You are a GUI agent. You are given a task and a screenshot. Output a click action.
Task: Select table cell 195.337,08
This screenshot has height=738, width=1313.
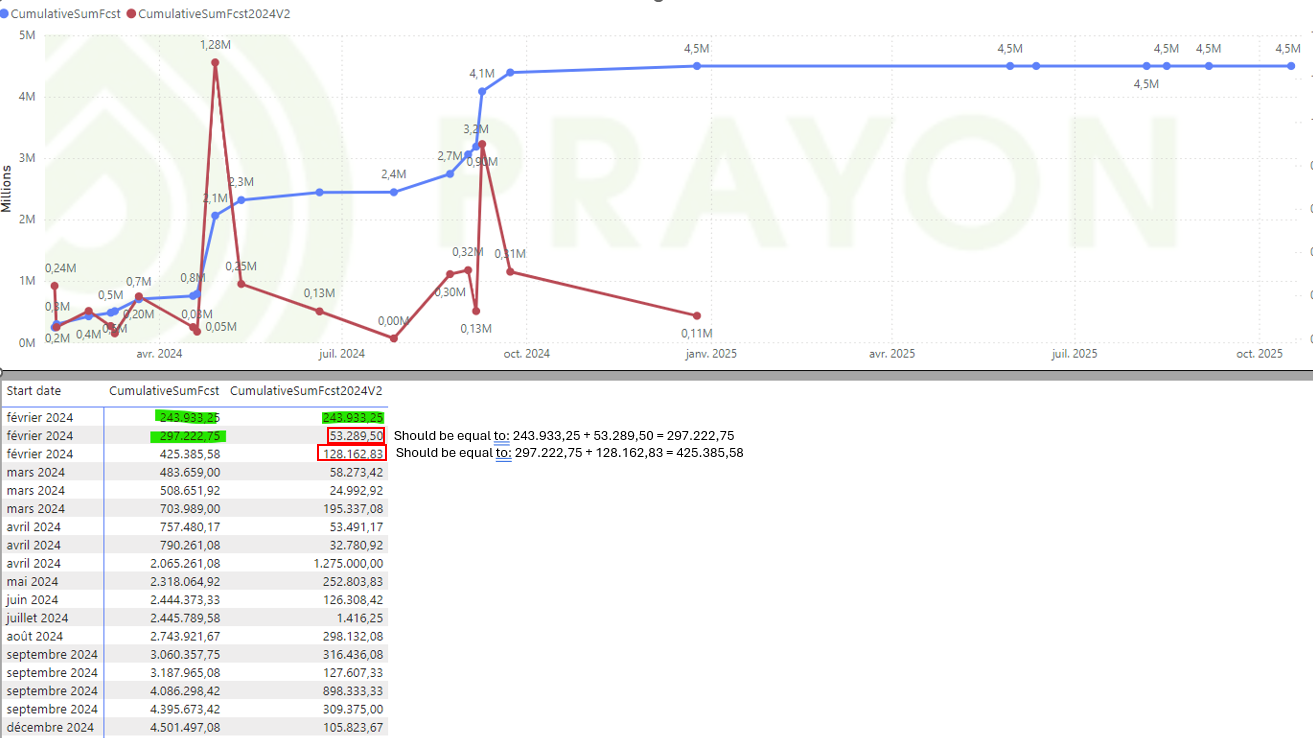coord(352,508)
